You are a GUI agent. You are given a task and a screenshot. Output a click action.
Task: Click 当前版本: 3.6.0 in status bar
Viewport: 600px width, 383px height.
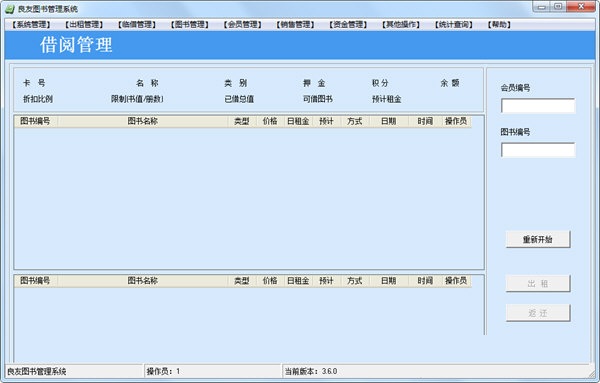pyautogui.click(x=311, y=371)
